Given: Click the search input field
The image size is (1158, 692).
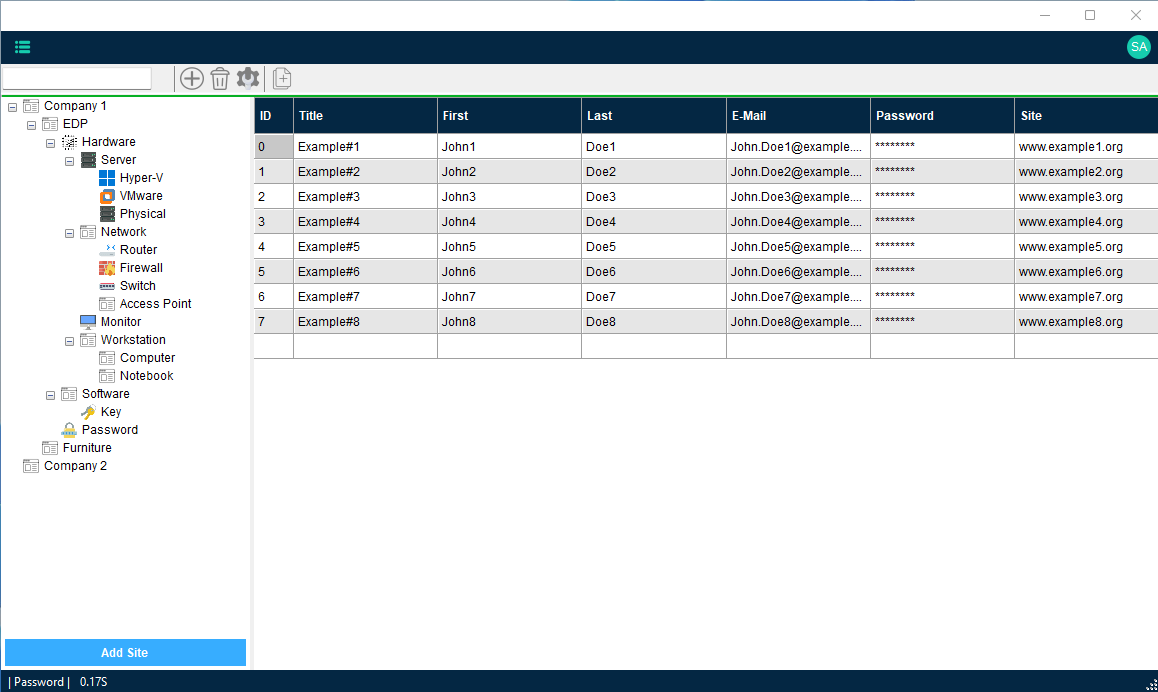Looking at the screenshot, I should [78, 78].
